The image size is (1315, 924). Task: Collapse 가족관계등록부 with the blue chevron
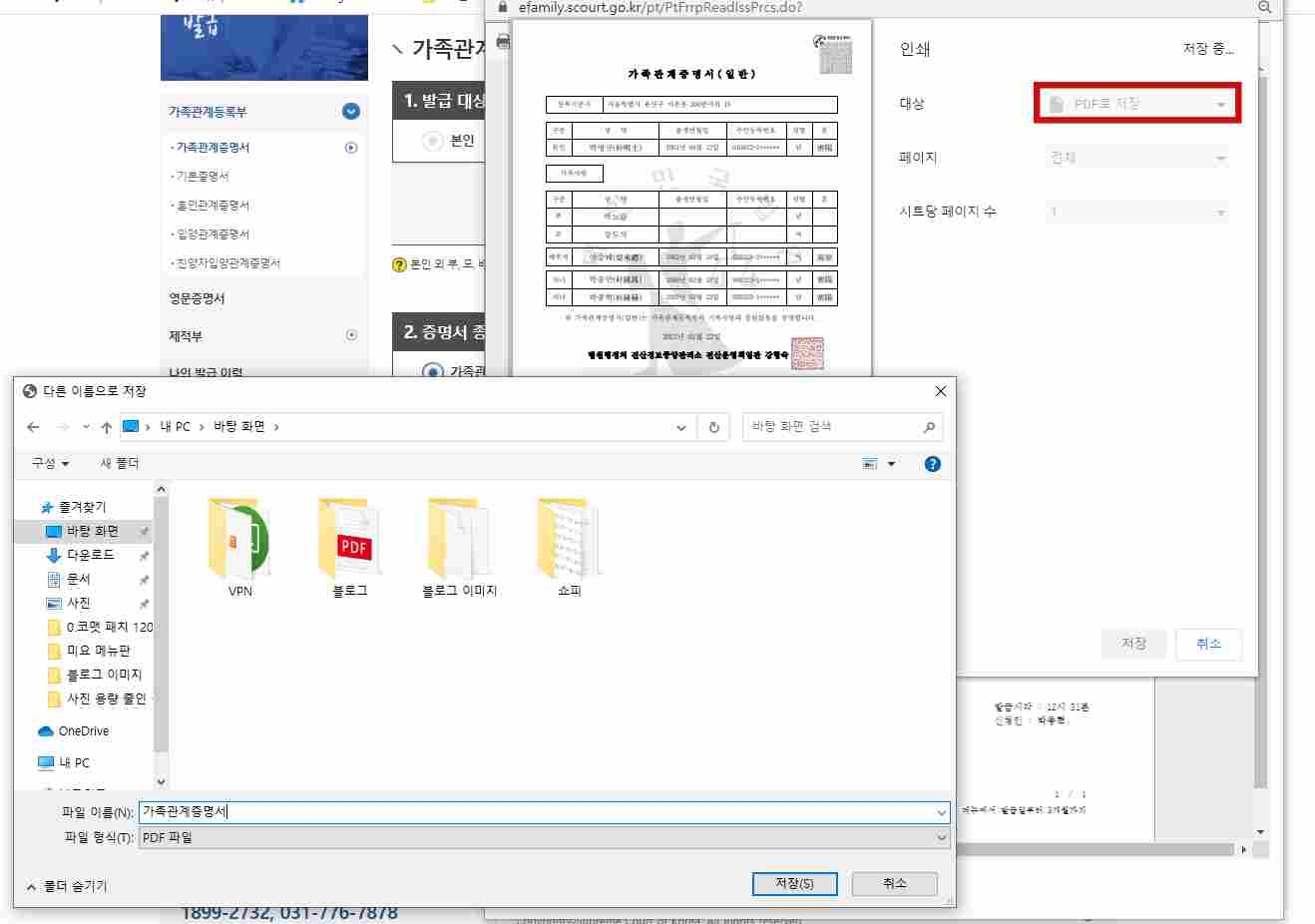coord(348,112)
